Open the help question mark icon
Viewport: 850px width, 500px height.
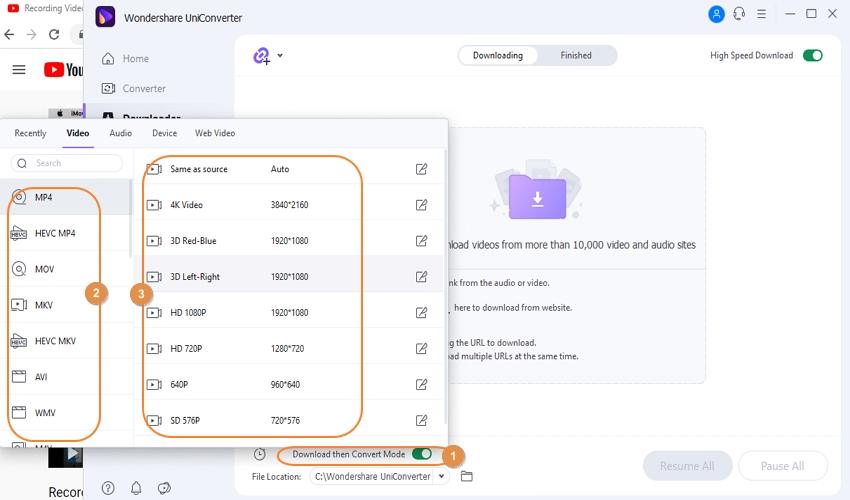108,488
